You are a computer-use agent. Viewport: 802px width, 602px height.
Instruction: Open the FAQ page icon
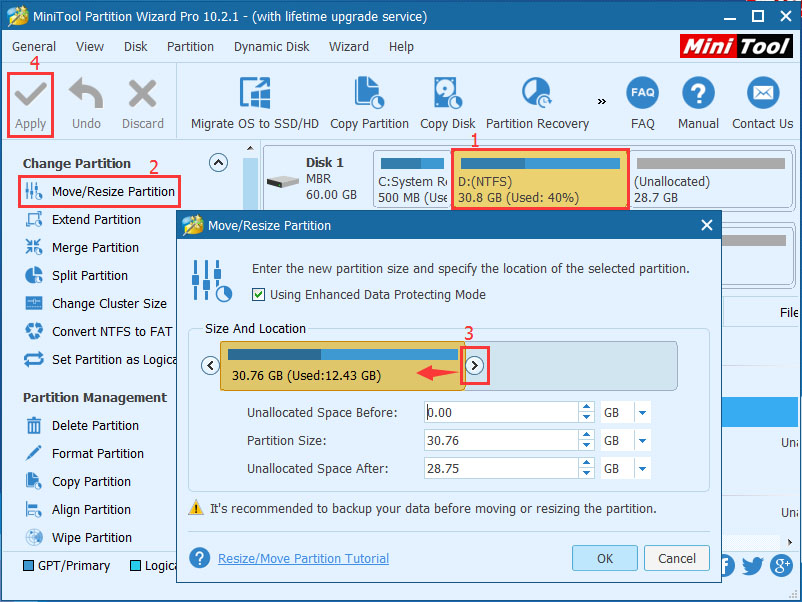(642, 93)
